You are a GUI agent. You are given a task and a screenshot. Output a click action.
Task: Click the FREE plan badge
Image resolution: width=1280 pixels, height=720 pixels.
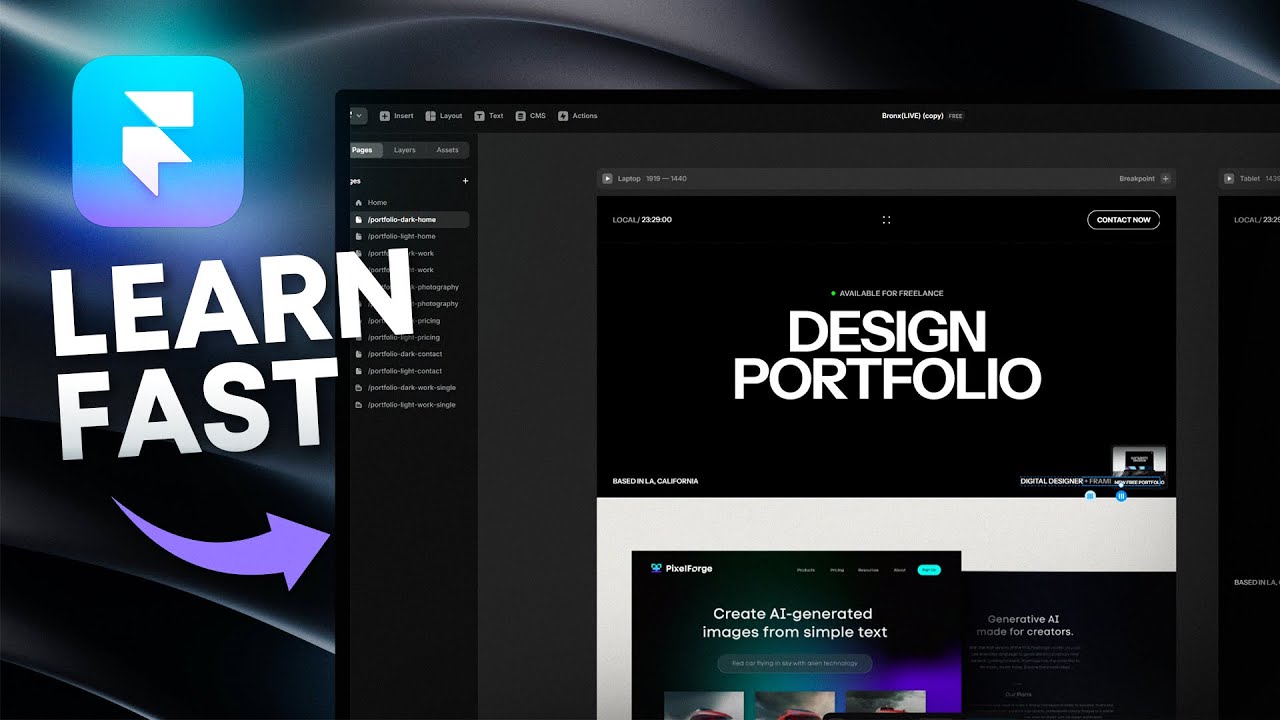pos(956,116)
